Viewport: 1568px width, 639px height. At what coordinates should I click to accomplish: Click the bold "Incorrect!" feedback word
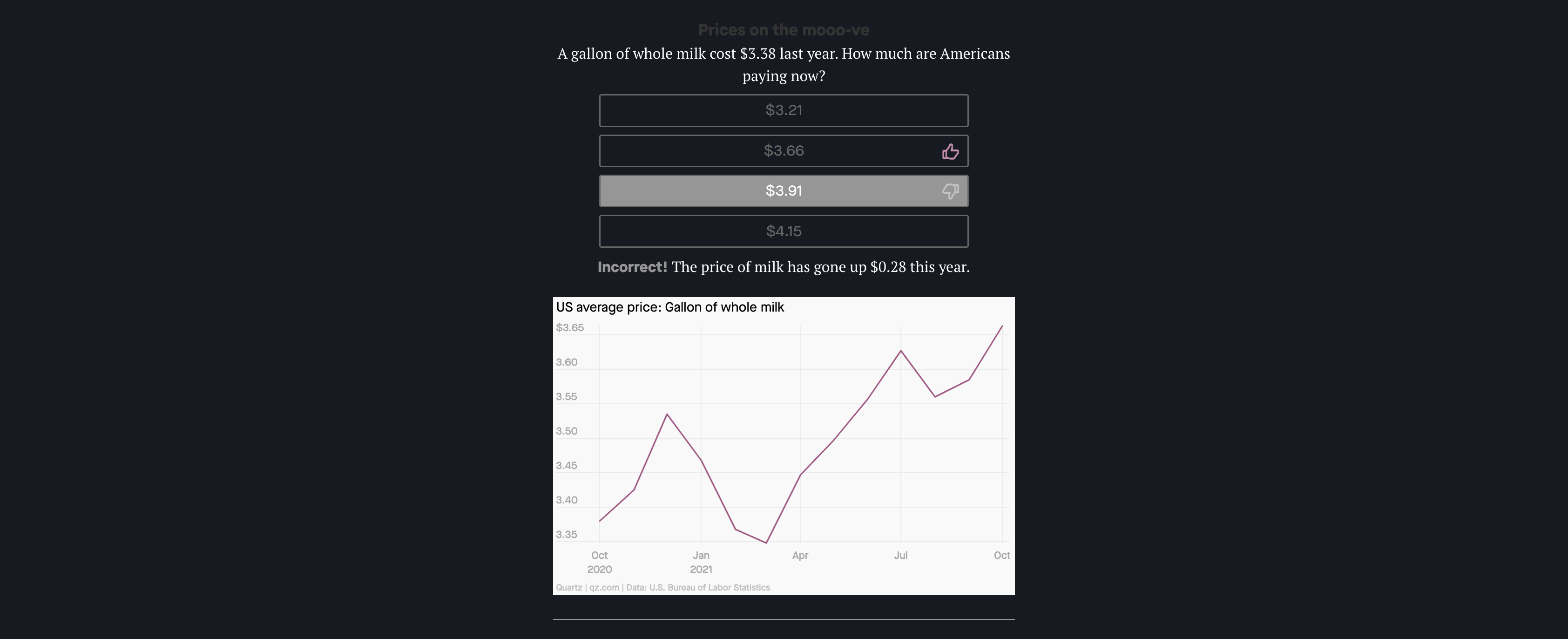[x=632, y=267]
